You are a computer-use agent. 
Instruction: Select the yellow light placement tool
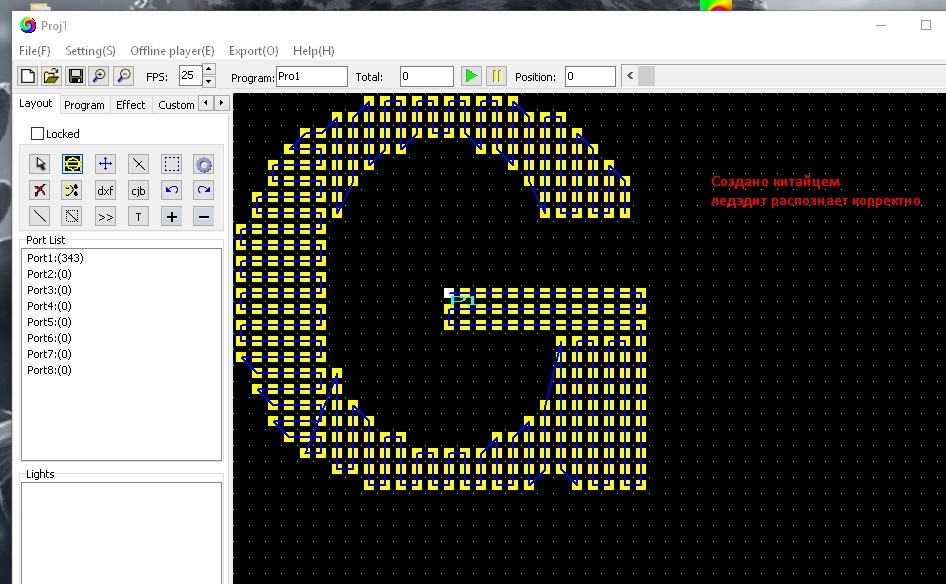[x=72, y=164]
